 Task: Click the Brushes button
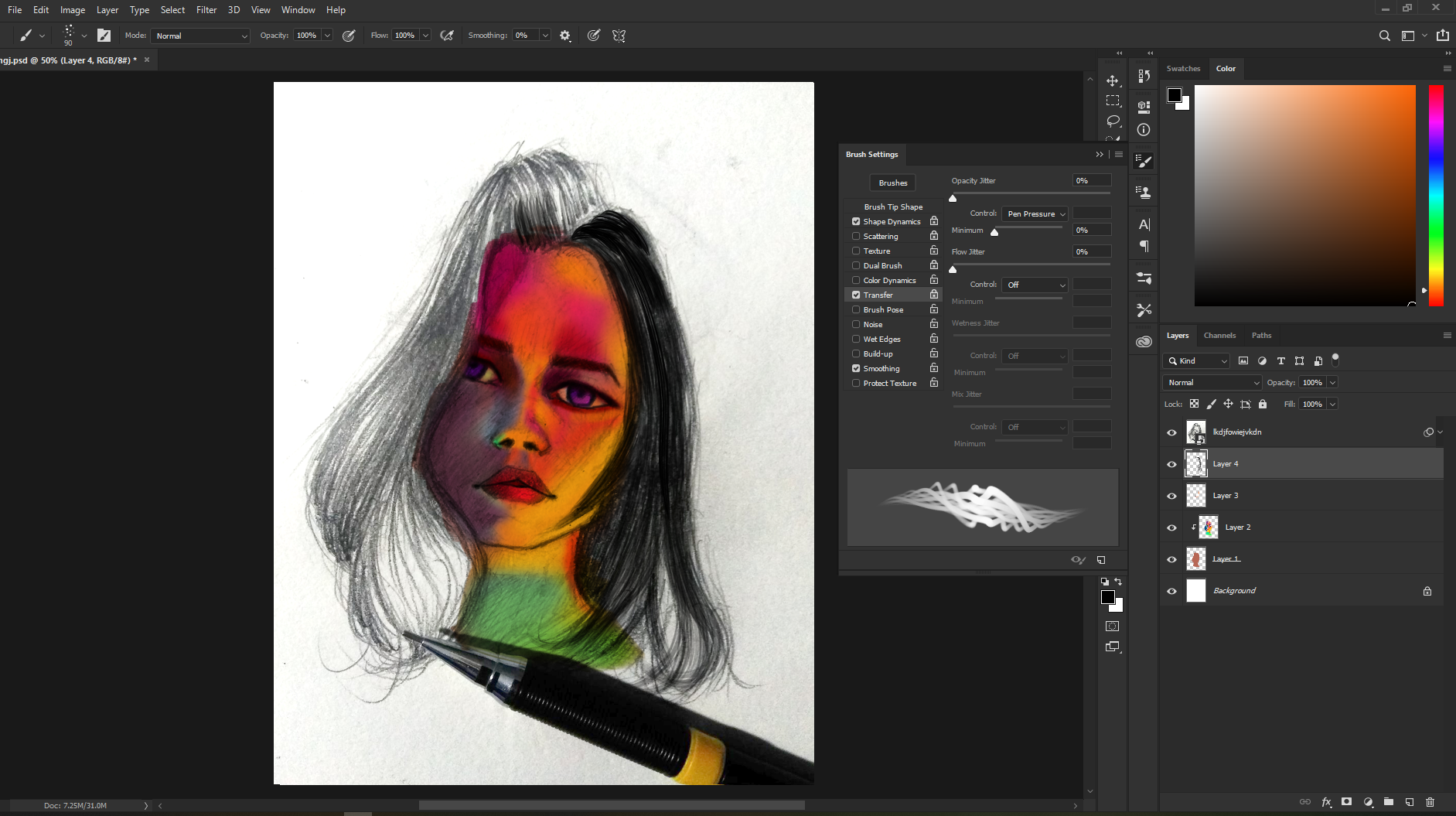893,183
